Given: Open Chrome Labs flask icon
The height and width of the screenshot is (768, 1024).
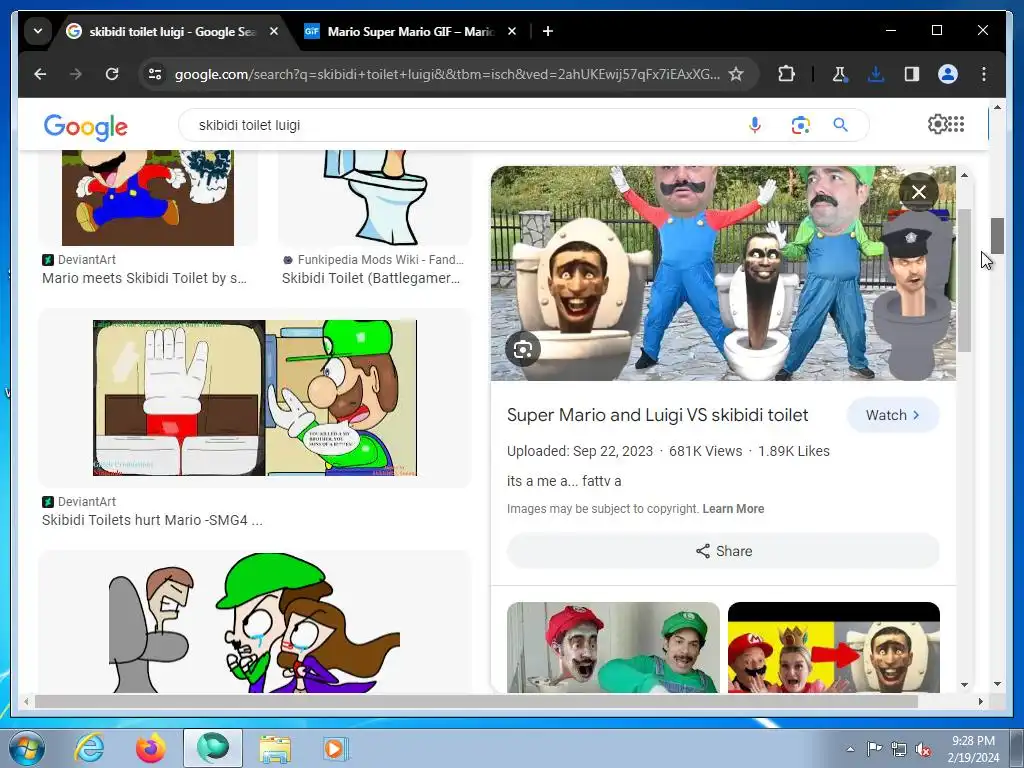Looking at the screenshot, I should [x=840, y=74].
